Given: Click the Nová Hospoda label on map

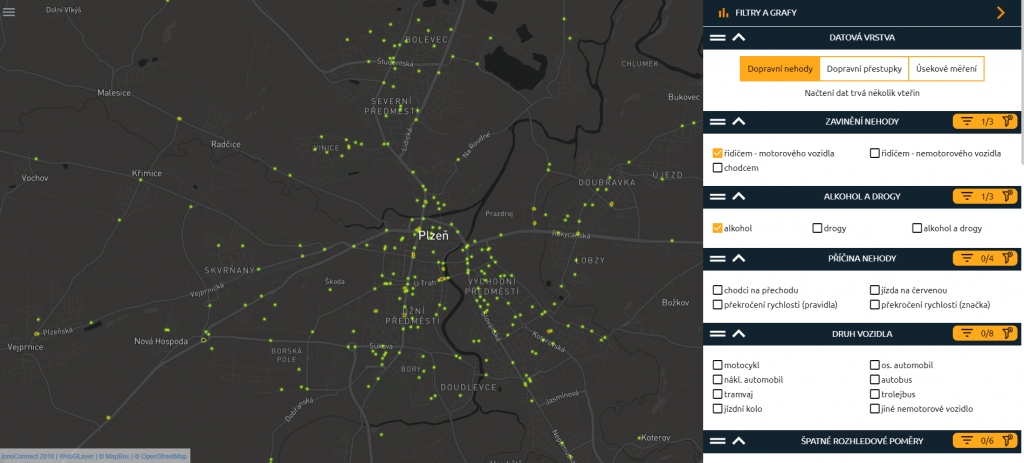Looking at the screenshot, I should click(161, 341).
